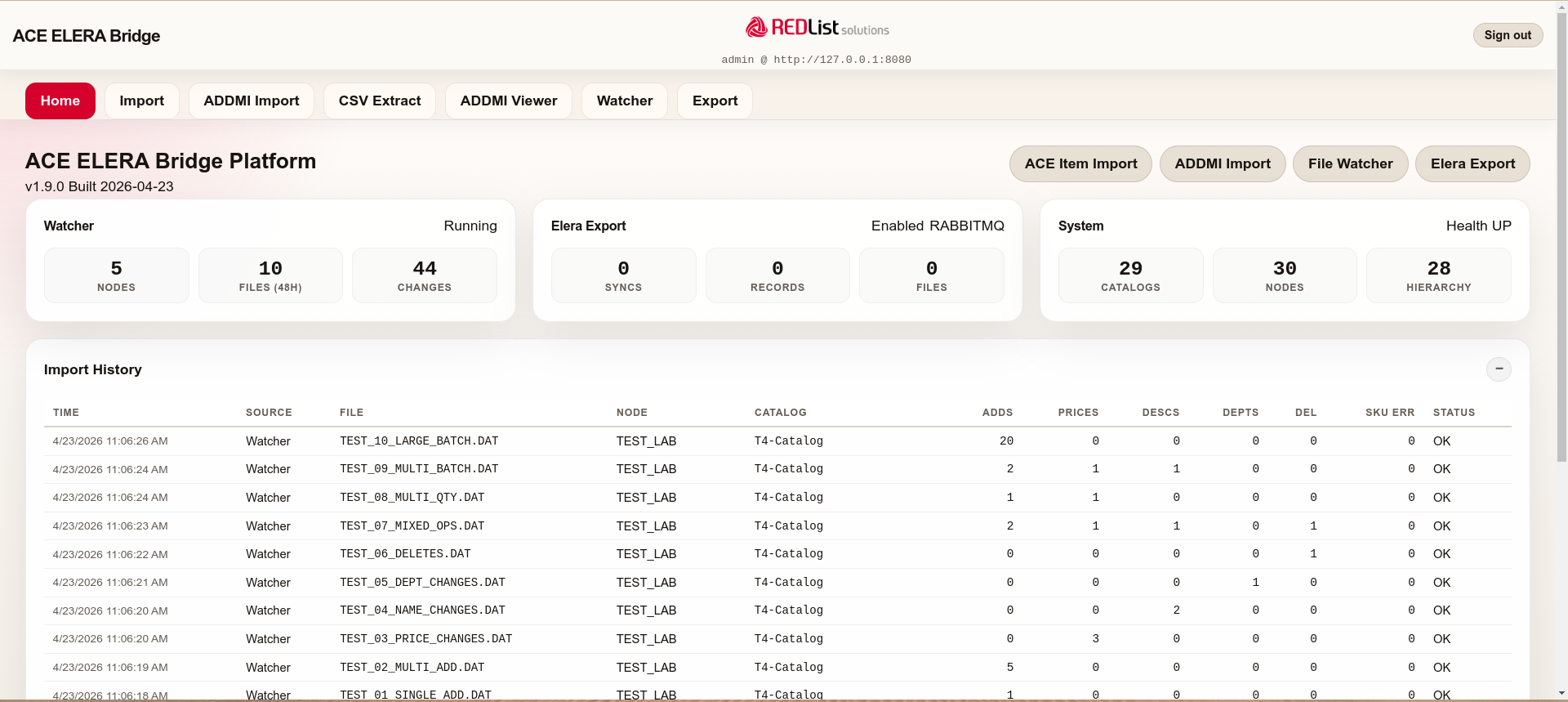Click the Watcher Nodes count tile
The height and width of the screenshot is (702, 1568).
click(117, 275)
